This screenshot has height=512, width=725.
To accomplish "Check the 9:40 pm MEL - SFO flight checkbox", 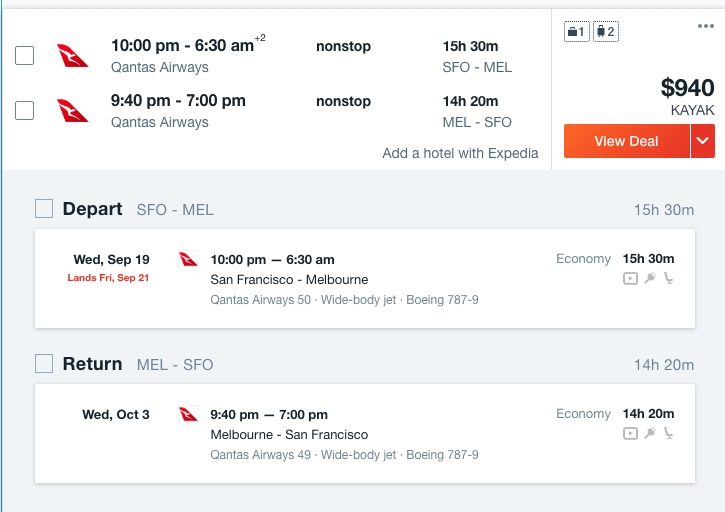I will click(x=25, y=111).
